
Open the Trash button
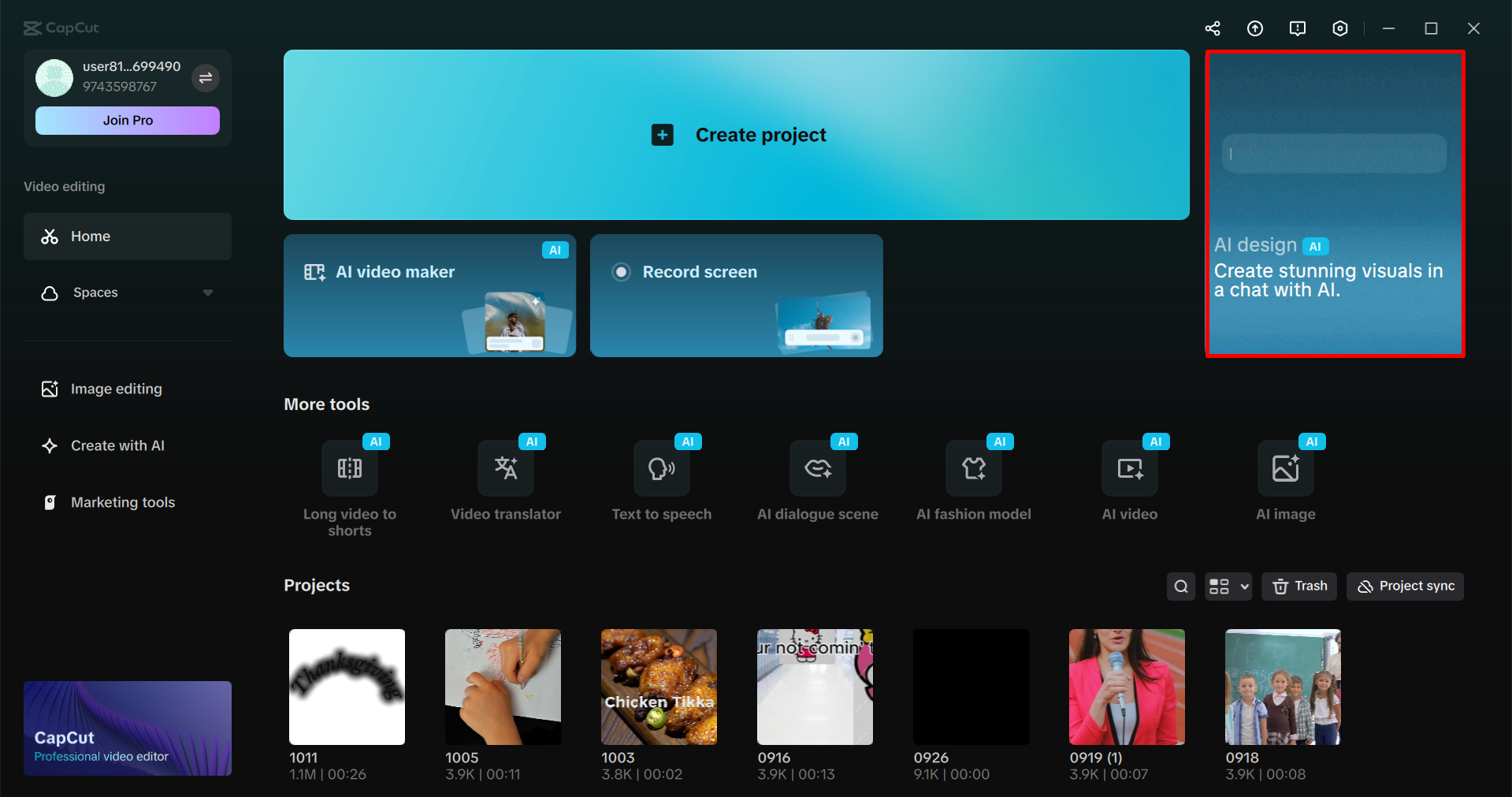click(x=1299, y=587)
